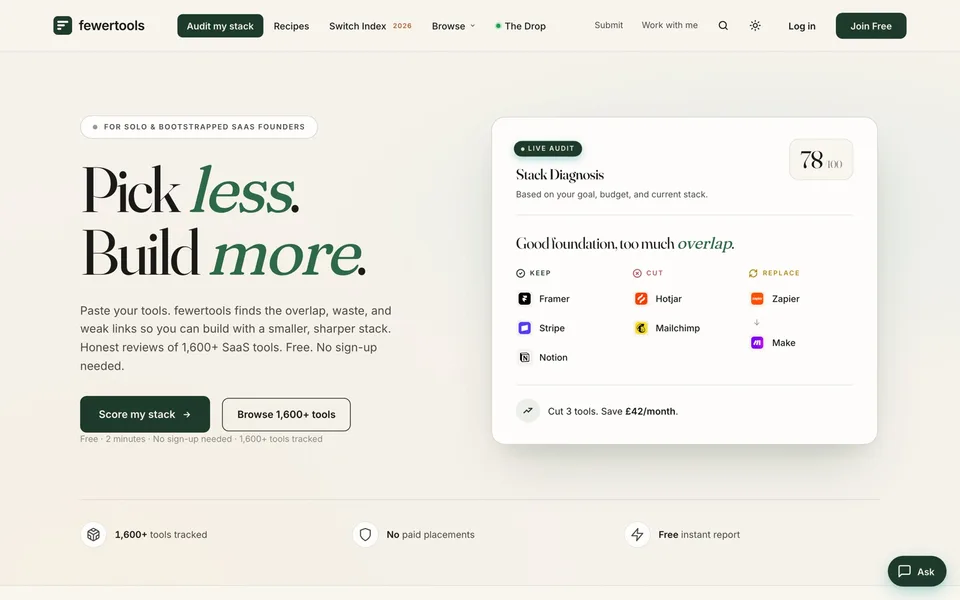This screenshot has height=600, width=960.
Task: Click the Audit my stack button
Action: [x=220, y=26]
